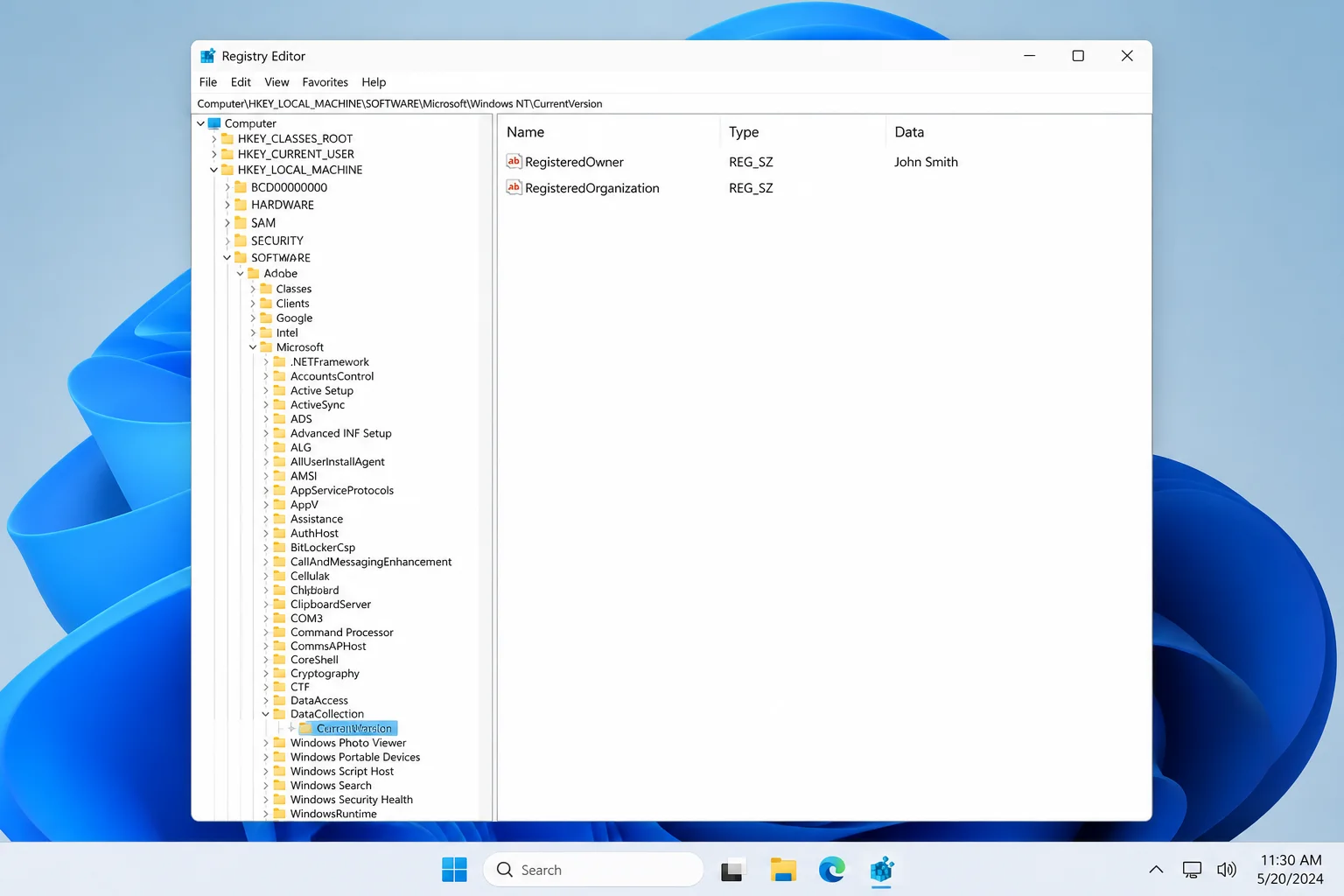Screen dimensions: 1344x896
Task: Open the Windows Start menu
Action: point(454,870)
